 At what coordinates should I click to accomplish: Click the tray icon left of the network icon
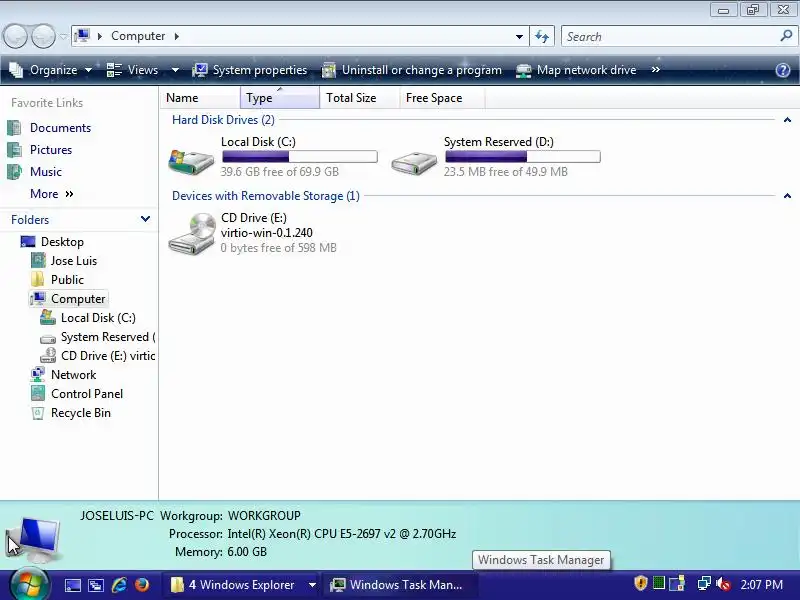point(677,584)
